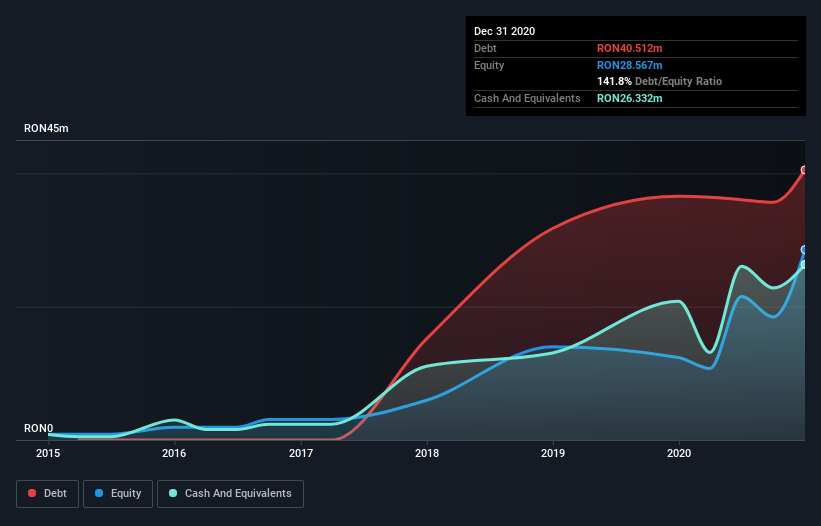Viewport: 821px width, 526px height.
Task: Select the 2018 axis label
Action: (x=427, y=453)
